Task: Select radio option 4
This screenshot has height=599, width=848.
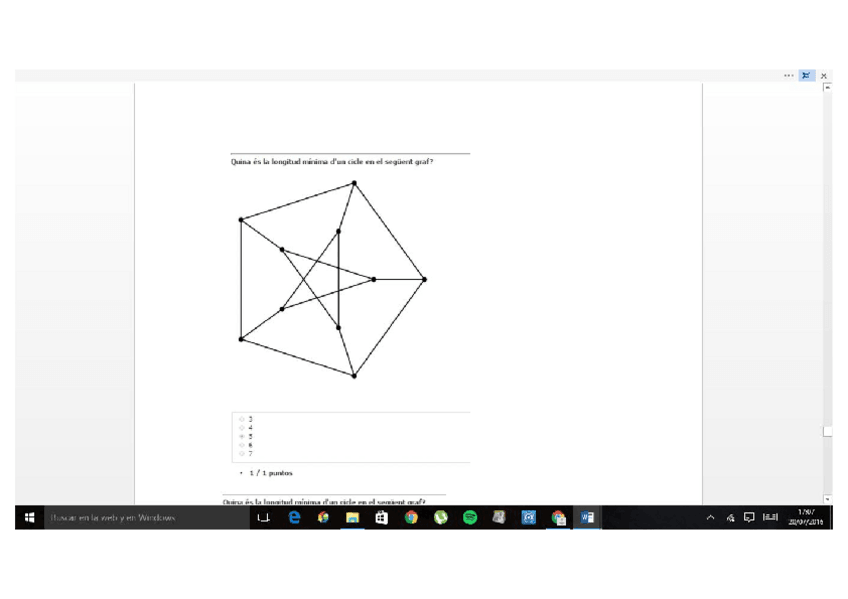Action: (x=242, y=428)
